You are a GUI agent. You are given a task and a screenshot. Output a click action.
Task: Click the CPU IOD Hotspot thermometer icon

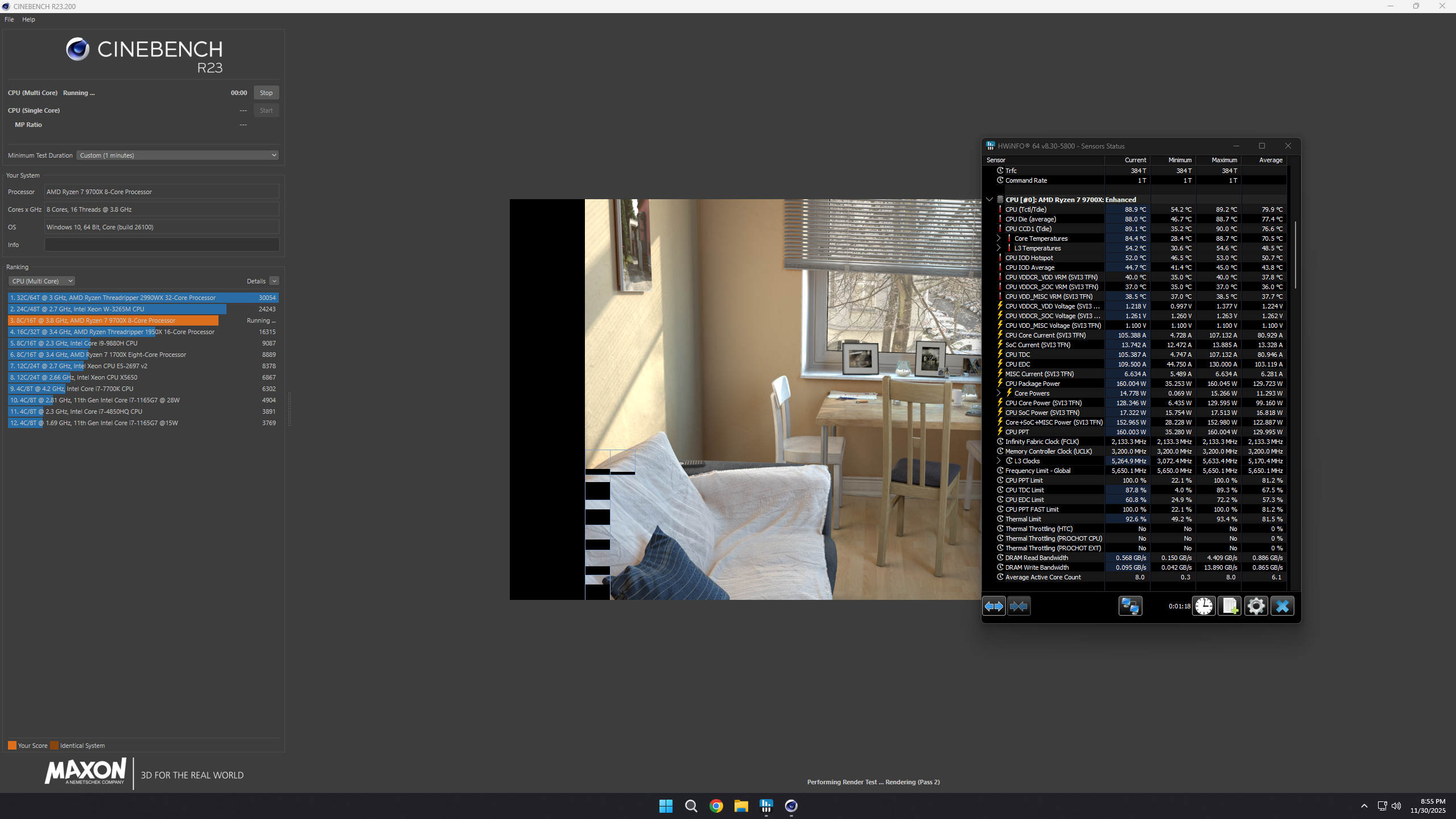(1000, 258)
